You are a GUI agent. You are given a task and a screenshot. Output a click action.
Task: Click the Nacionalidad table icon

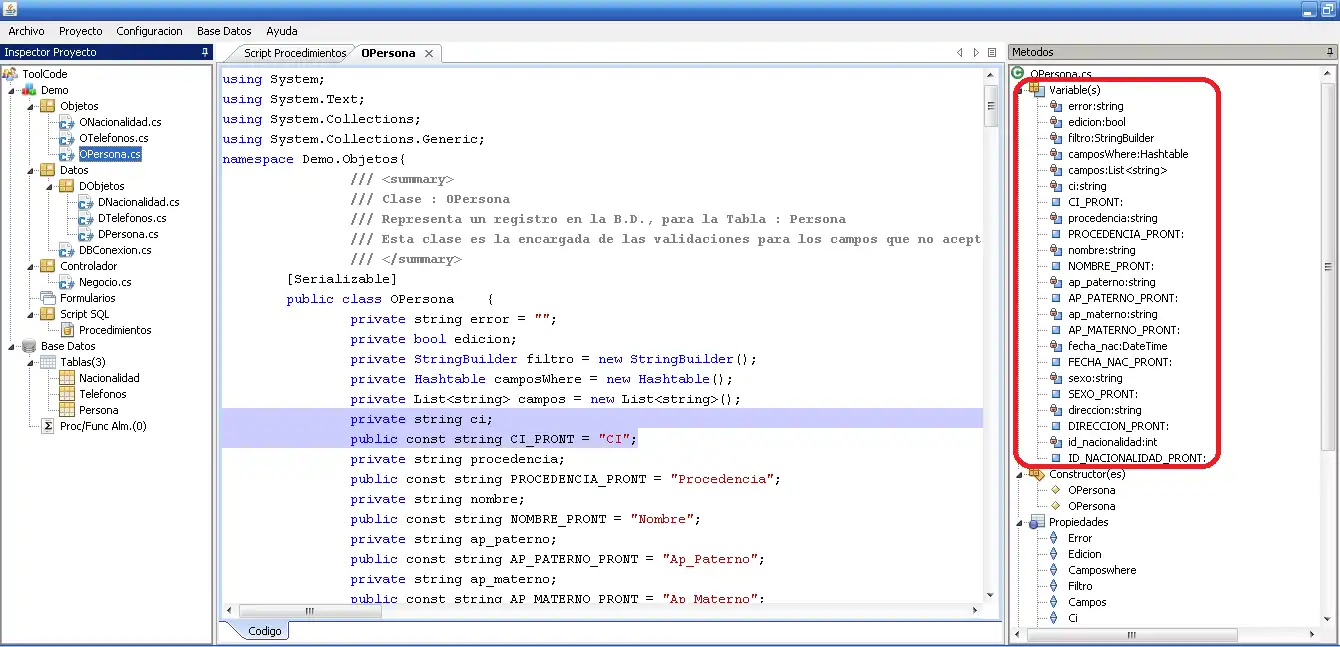tap(67, 378)
